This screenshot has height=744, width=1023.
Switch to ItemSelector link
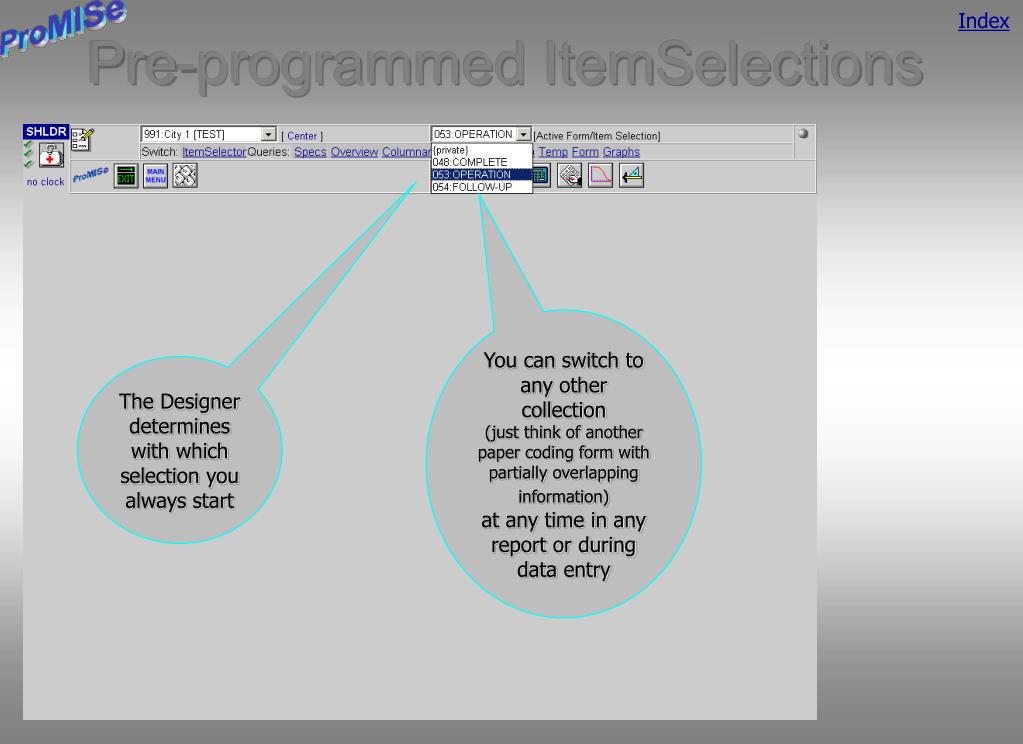click(x=214, y=152)
